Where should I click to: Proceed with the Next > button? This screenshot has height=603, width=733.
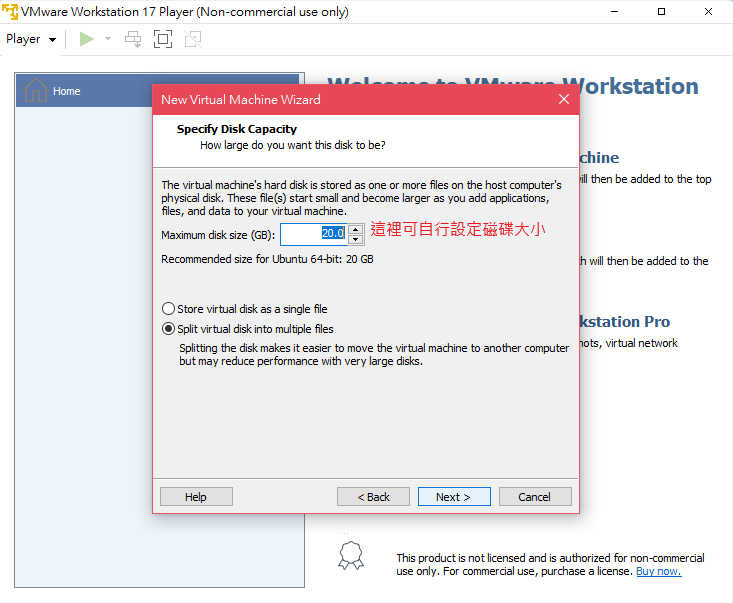454,496
